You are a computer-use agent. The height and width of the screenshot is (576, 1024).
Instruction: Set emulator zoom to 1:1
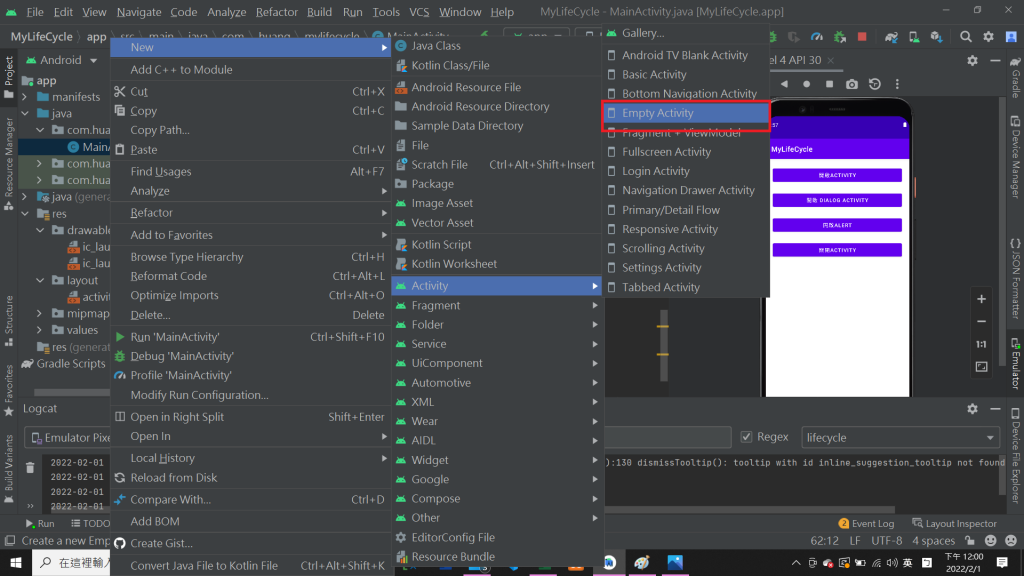click(982, 344)
